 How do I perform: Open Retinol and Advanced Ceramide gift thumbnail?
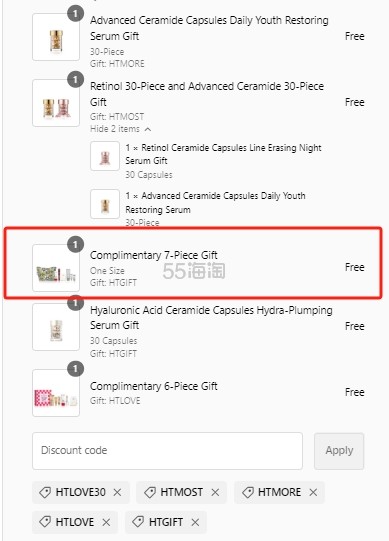coord(56,103)
